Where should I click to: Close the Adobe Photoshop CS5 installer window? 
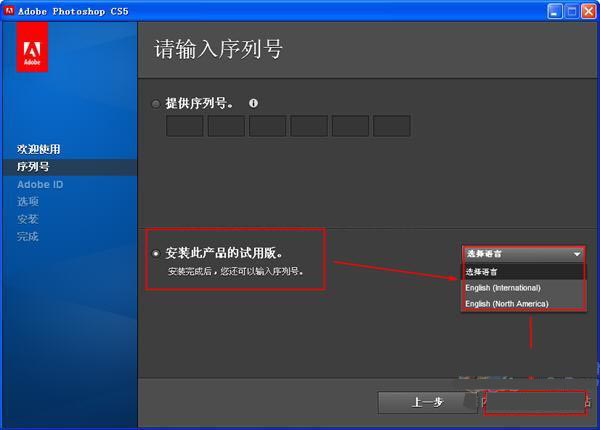(x=589, y=11)
